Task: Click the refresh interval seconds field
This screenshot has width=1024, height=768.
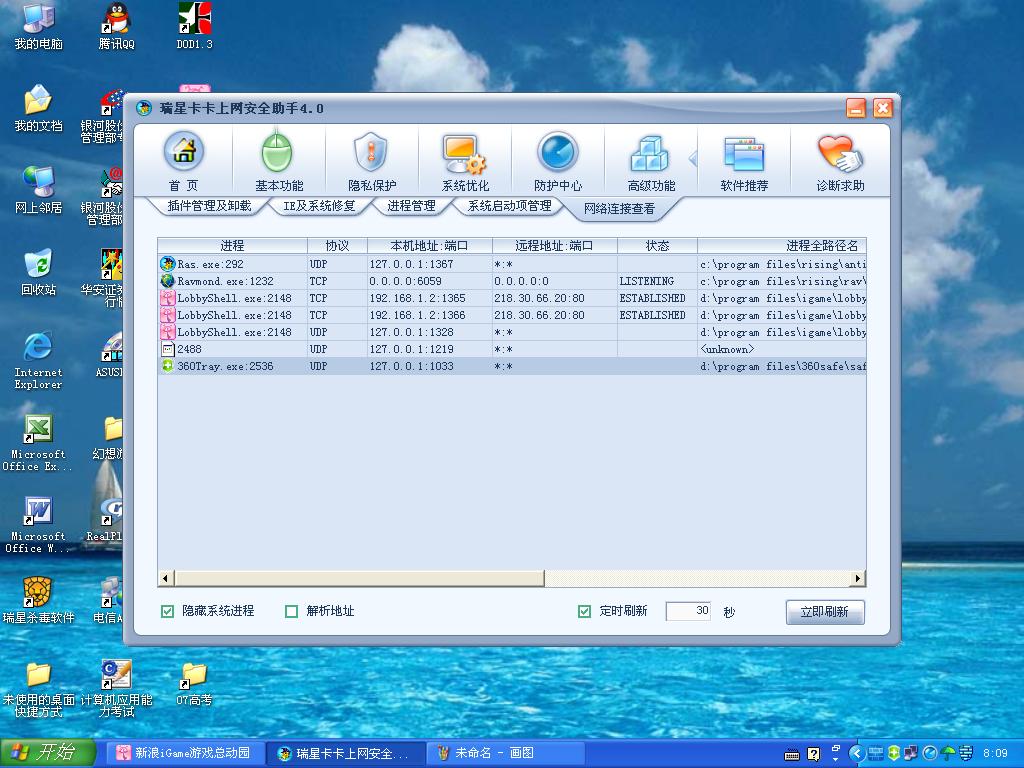Action: coord(688,611)
